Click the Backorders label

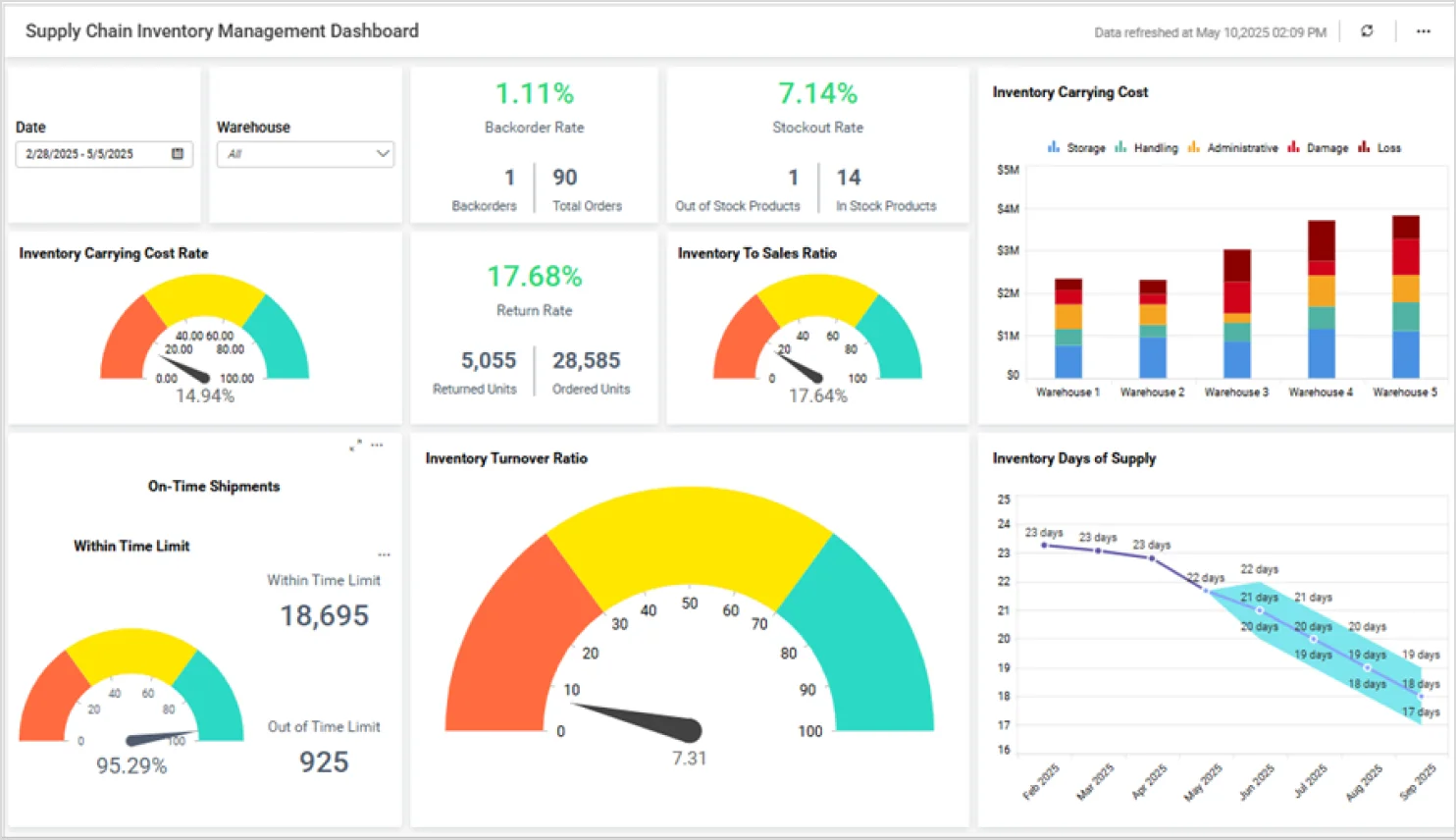[x=484, y=206]
